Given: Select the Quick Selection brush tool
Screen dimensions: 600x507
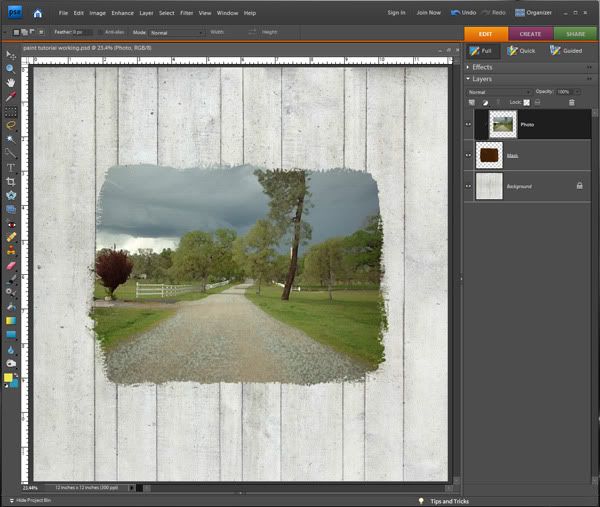Looking at the screenshot, I should click(x=11, y=153).
